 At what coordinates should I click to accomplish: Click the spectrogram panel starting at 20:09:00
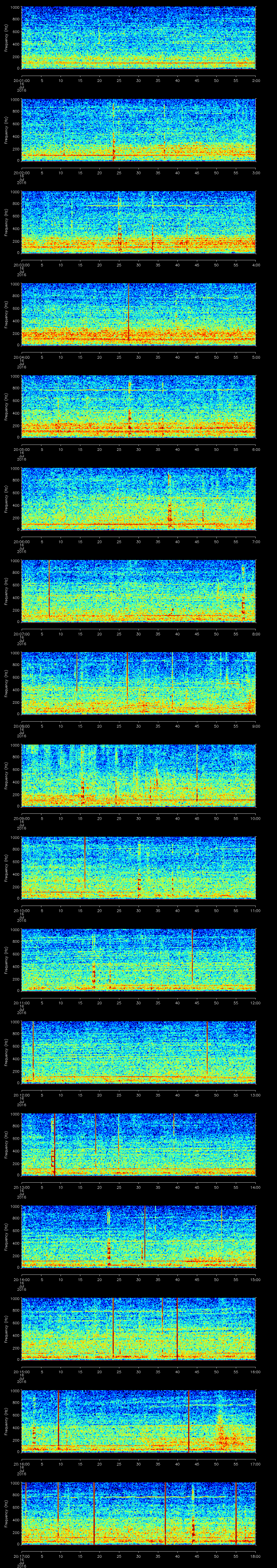point(139,775)
